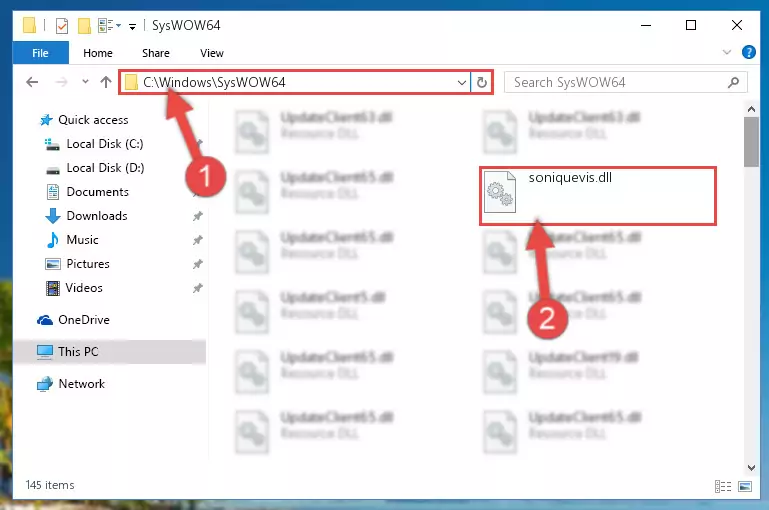769x510 pixels.
Task: Click the scrollbar up arrow
Action: (751, 109)
